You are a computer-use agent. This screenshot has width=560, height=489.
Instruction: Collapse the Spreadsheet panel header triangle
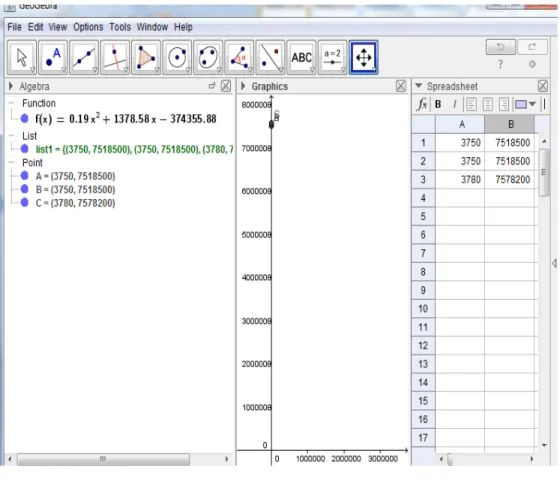click(419, 86)
